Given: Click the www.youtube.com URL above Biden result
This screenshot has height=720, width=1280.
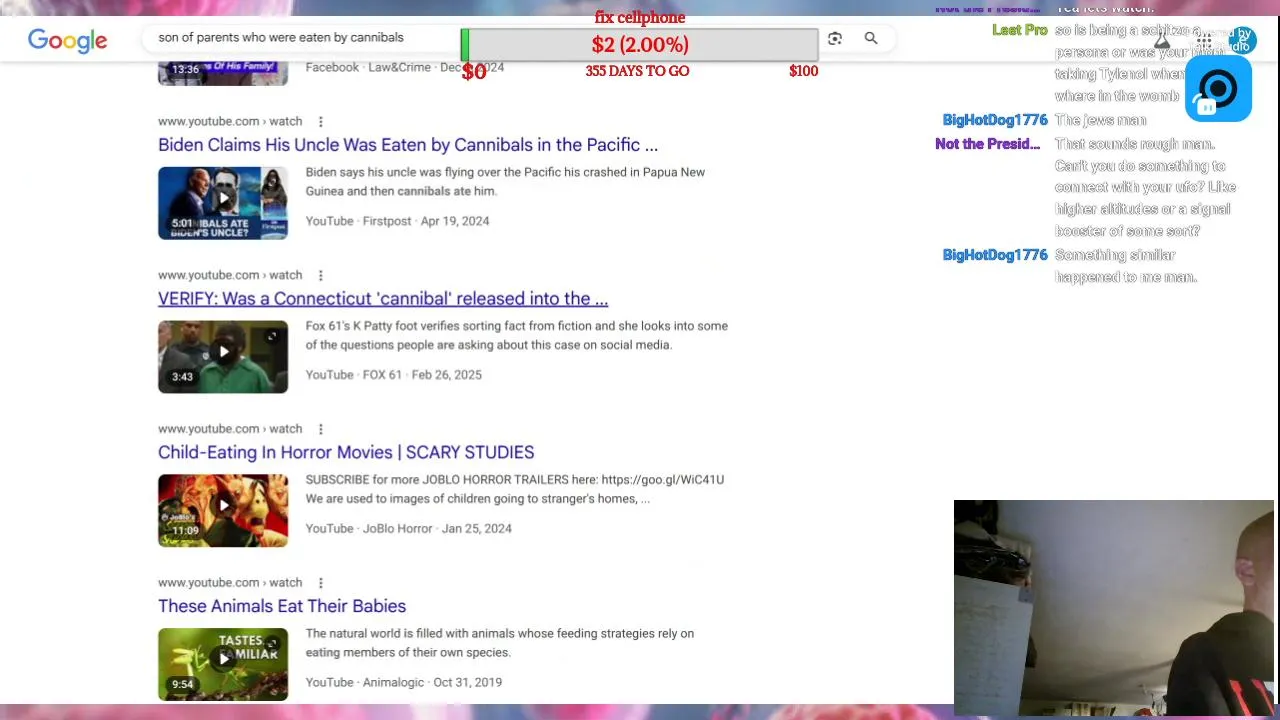Looking at the screenshot, I should pyautogui.click(x=230, y=121).
